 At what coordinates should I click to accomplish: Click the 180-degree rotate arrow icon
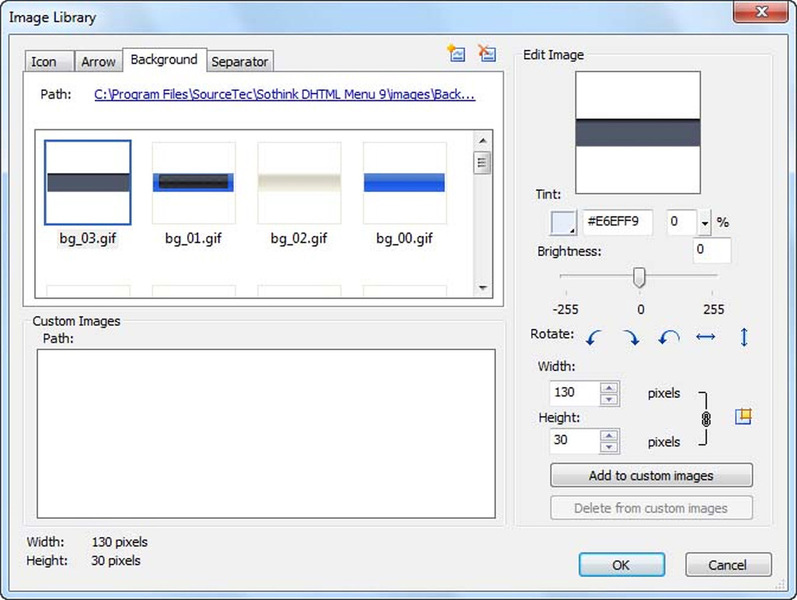668,337
